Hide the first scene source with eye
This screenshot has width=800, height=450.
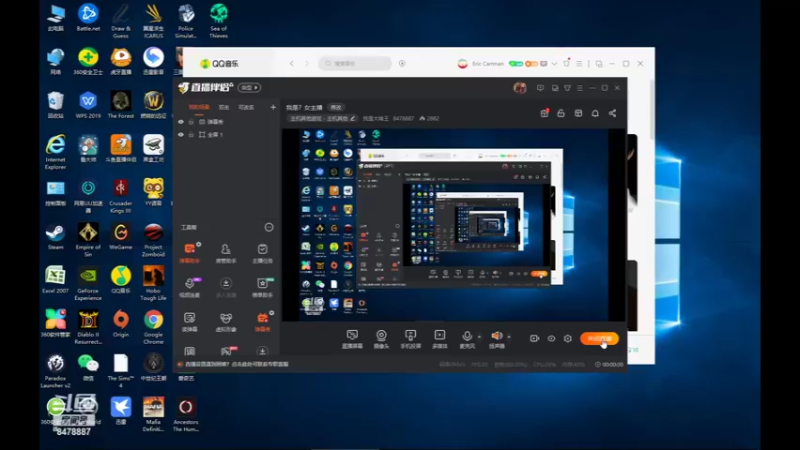181,122
